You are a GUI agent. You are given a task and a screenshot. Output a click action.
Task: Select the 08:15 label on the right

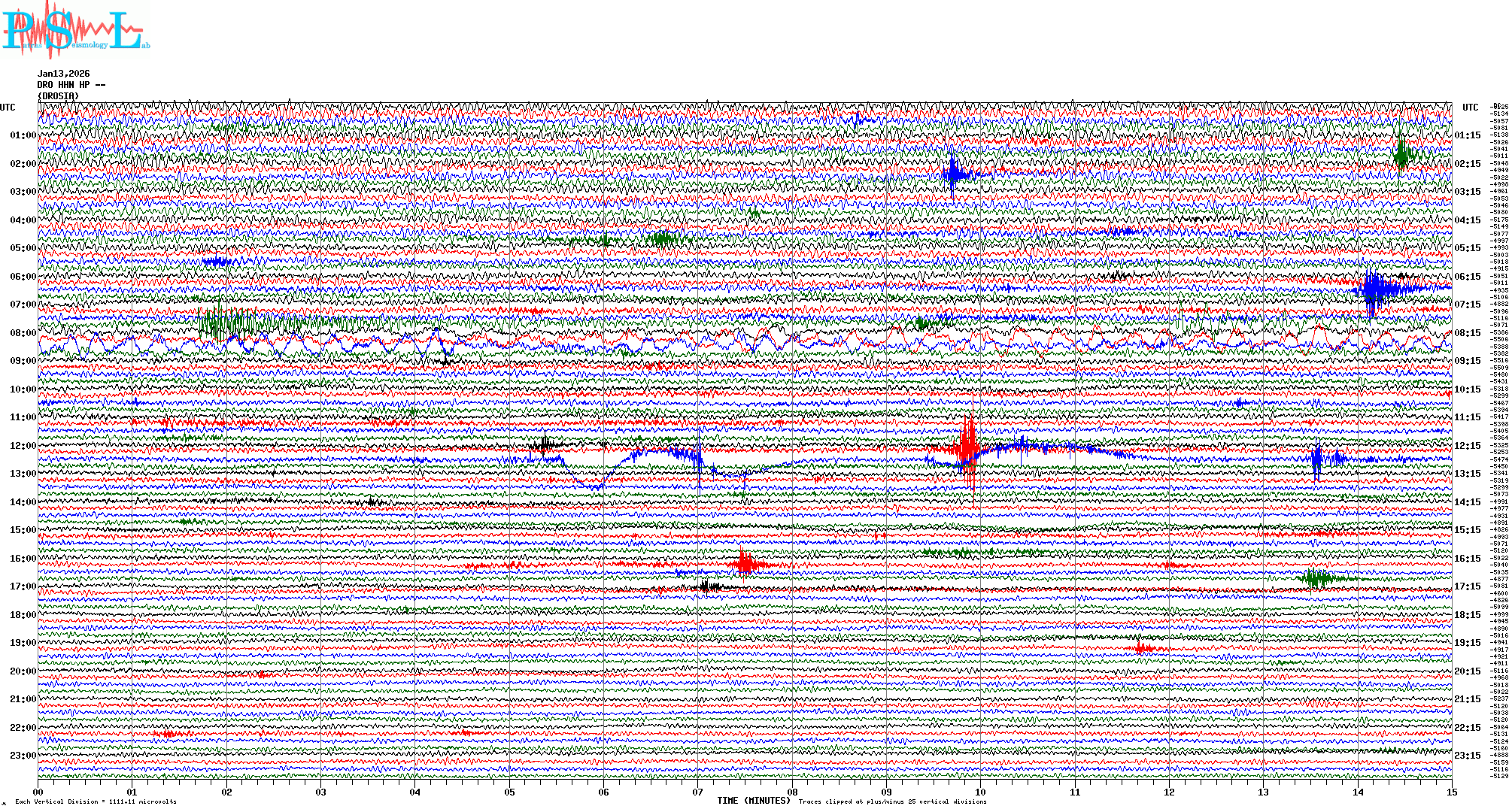click(1467, 333)
